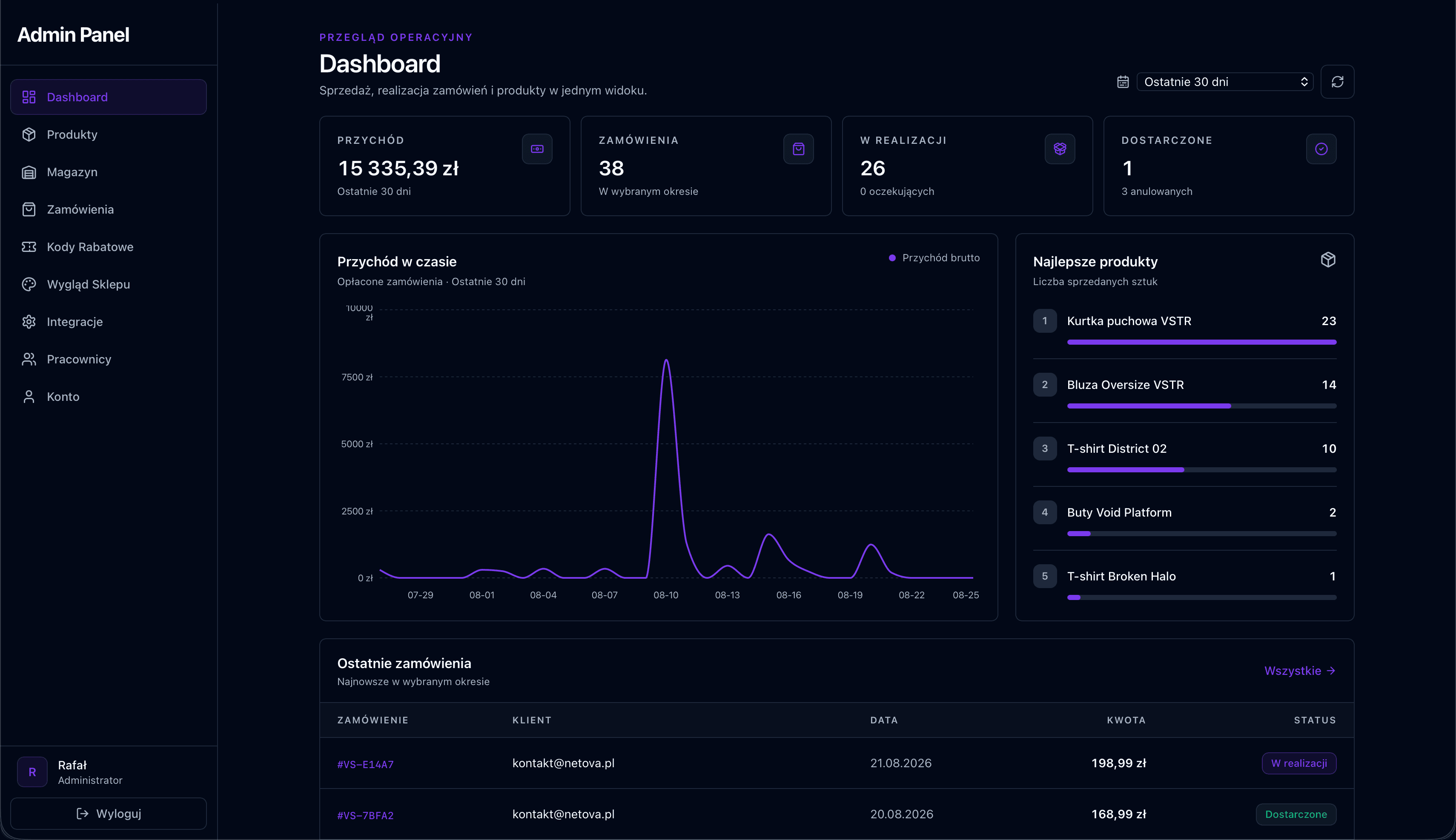Click the checkmark icon on Dostarczone card
1456x840 pixels.
1321,149
